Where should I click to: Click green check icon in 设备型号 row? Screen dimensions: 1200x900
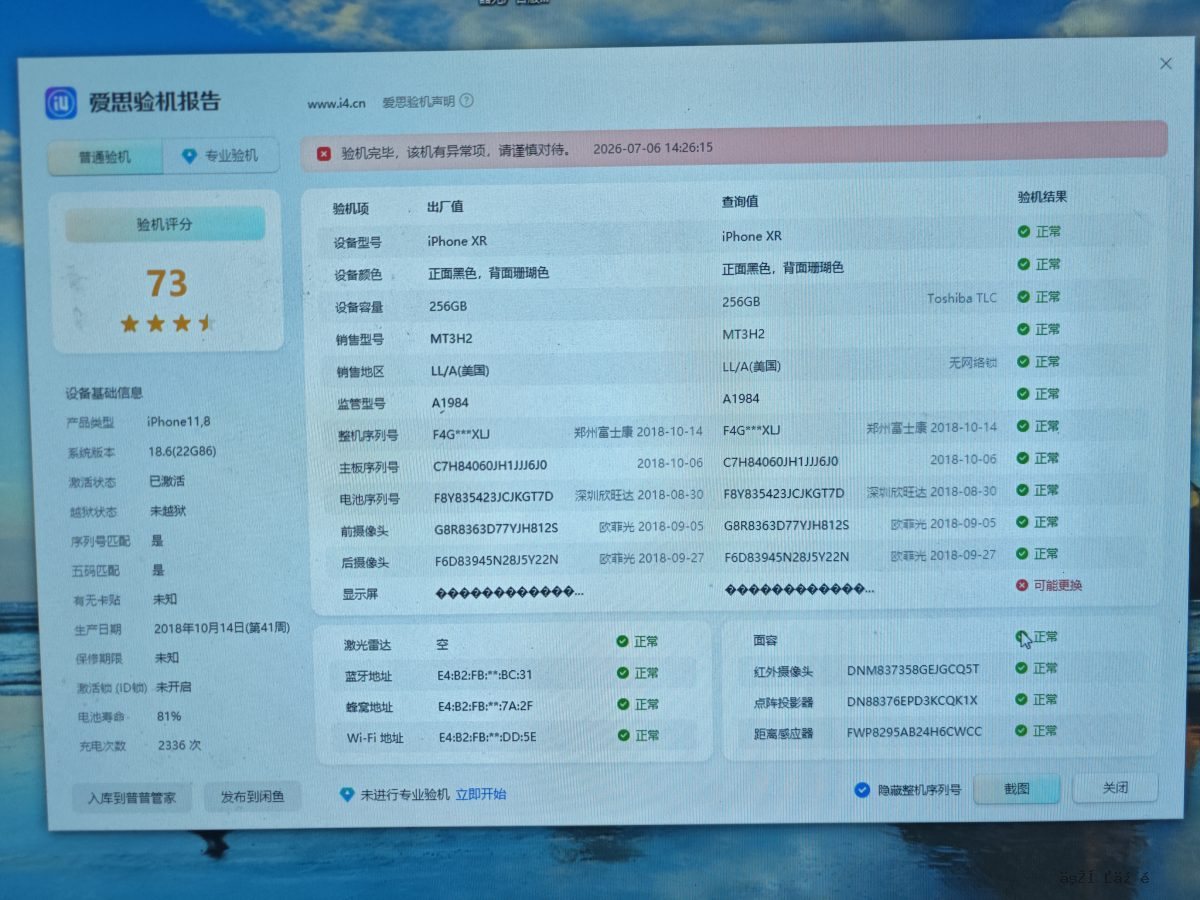click(x=1023, y=232)
